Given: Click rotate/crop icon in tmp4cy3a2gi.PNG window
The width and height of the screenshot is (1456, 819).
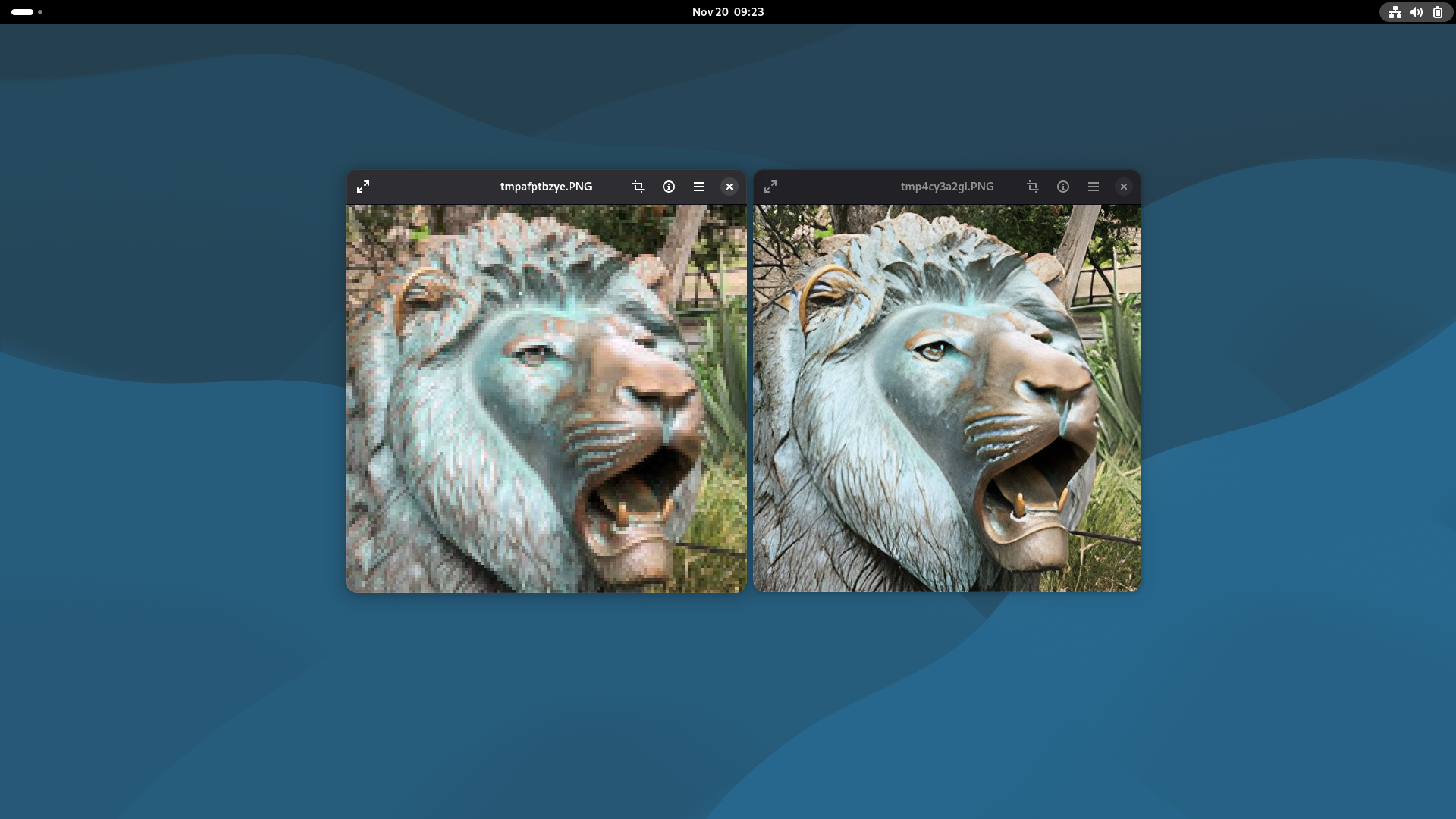Looking at the screenshot, I should tap(1033, 187).
